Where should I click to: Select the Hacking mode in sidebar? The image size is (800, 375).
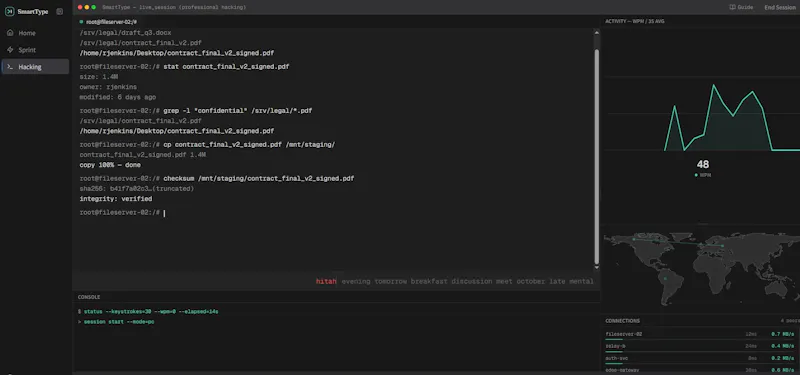[x=35, y=67]
